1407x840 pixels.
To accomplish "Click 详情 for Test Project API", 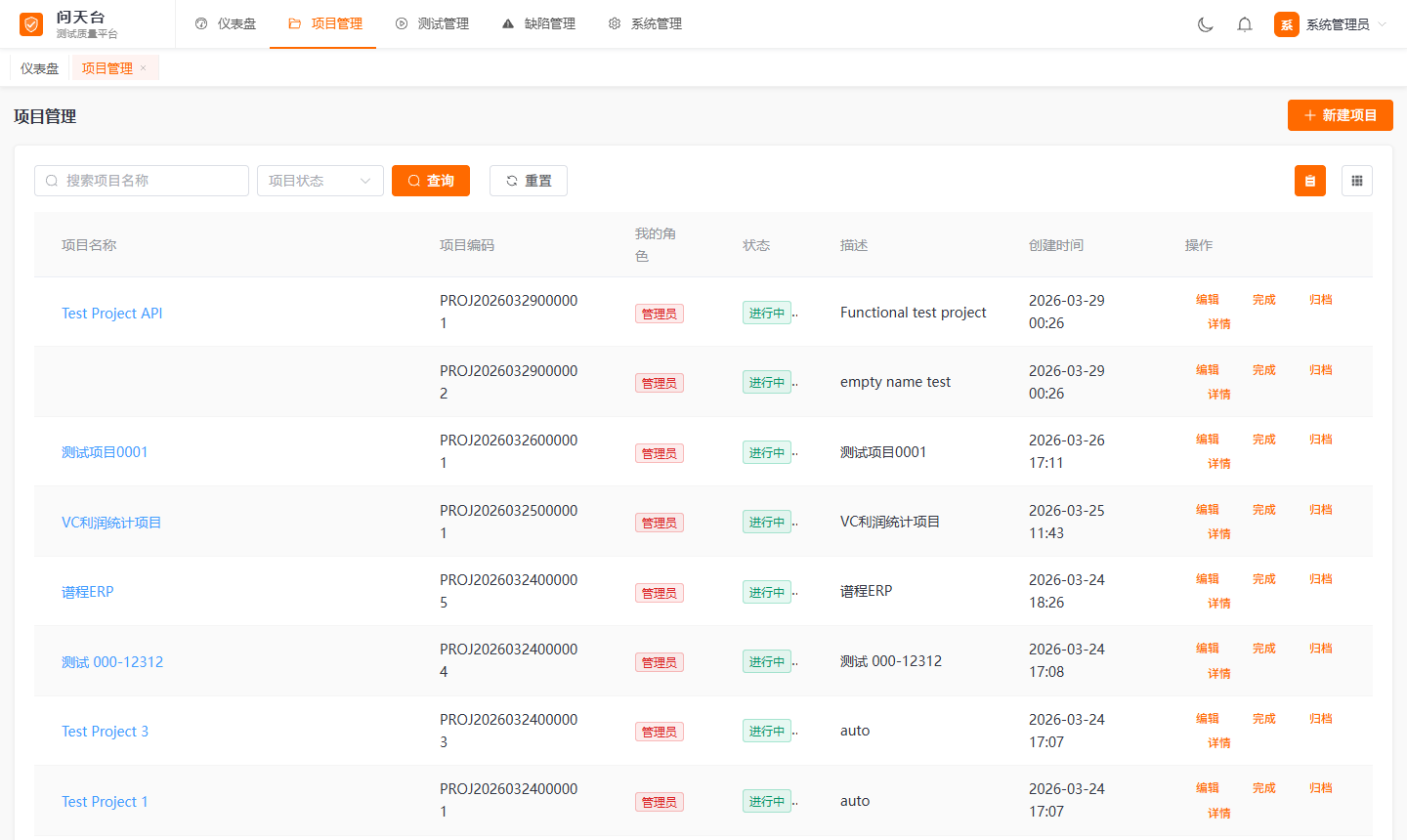I will tap(1219, 324).
